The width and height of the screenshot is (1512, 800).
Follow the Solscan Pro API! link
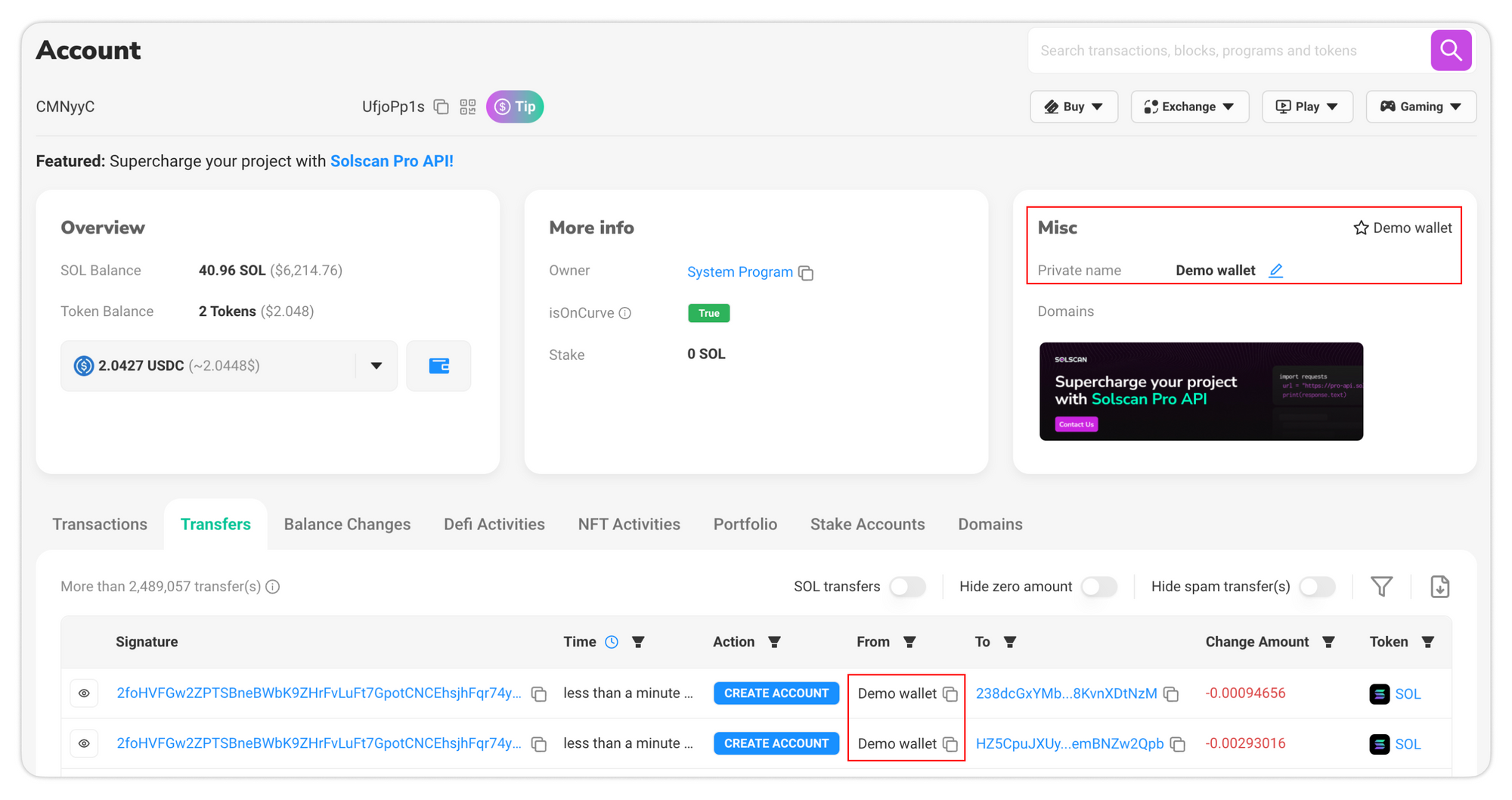pos(392,161)
